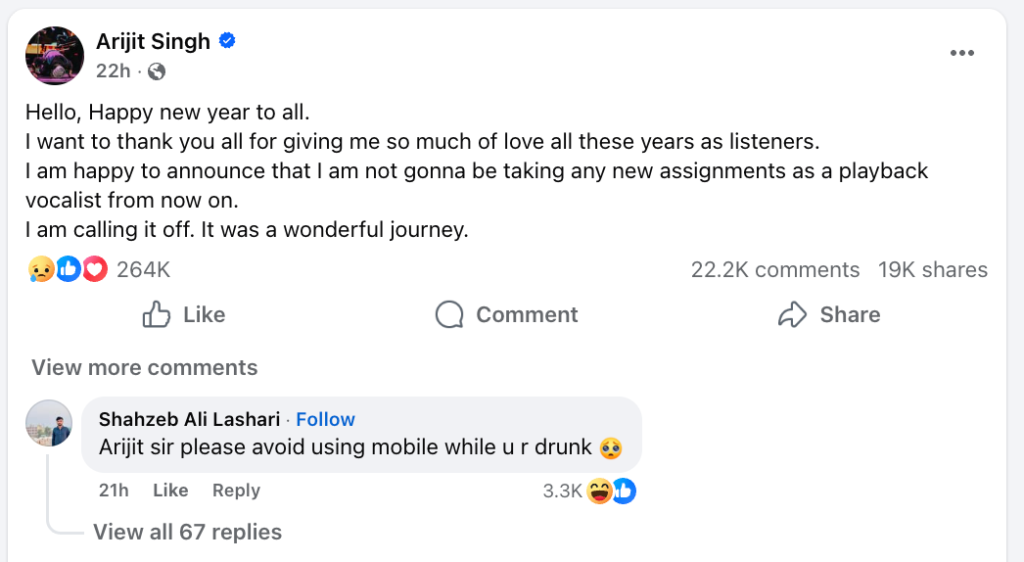Open the post's three-dot options menu
The height and width of the screenshot is (562, 1024).
961,53
